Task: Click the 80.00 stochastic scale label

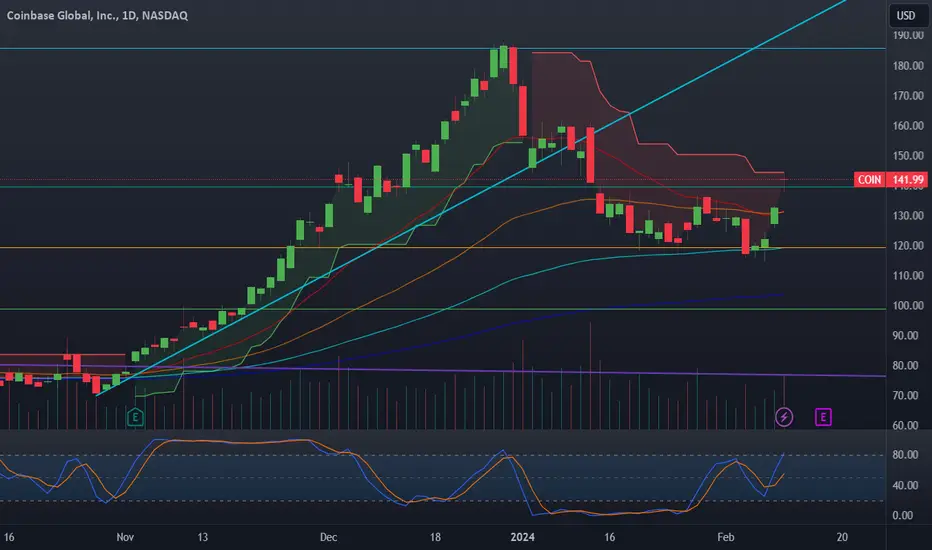Action: click(905, 455)
